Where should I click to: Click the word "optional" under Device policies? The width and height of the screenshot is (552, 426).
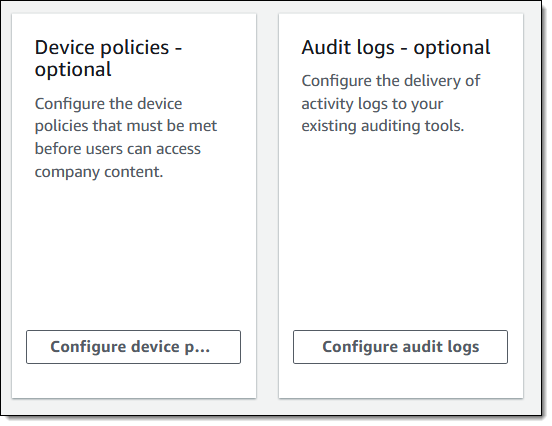[x=73, y=70]
